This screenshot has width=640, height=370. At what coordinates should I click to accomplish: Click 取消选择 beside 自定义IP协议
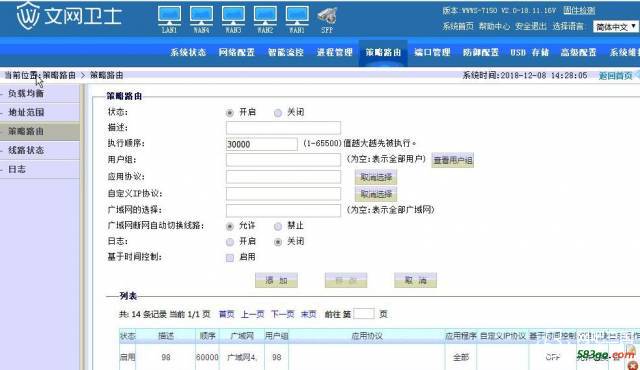[x=376, y=194]
